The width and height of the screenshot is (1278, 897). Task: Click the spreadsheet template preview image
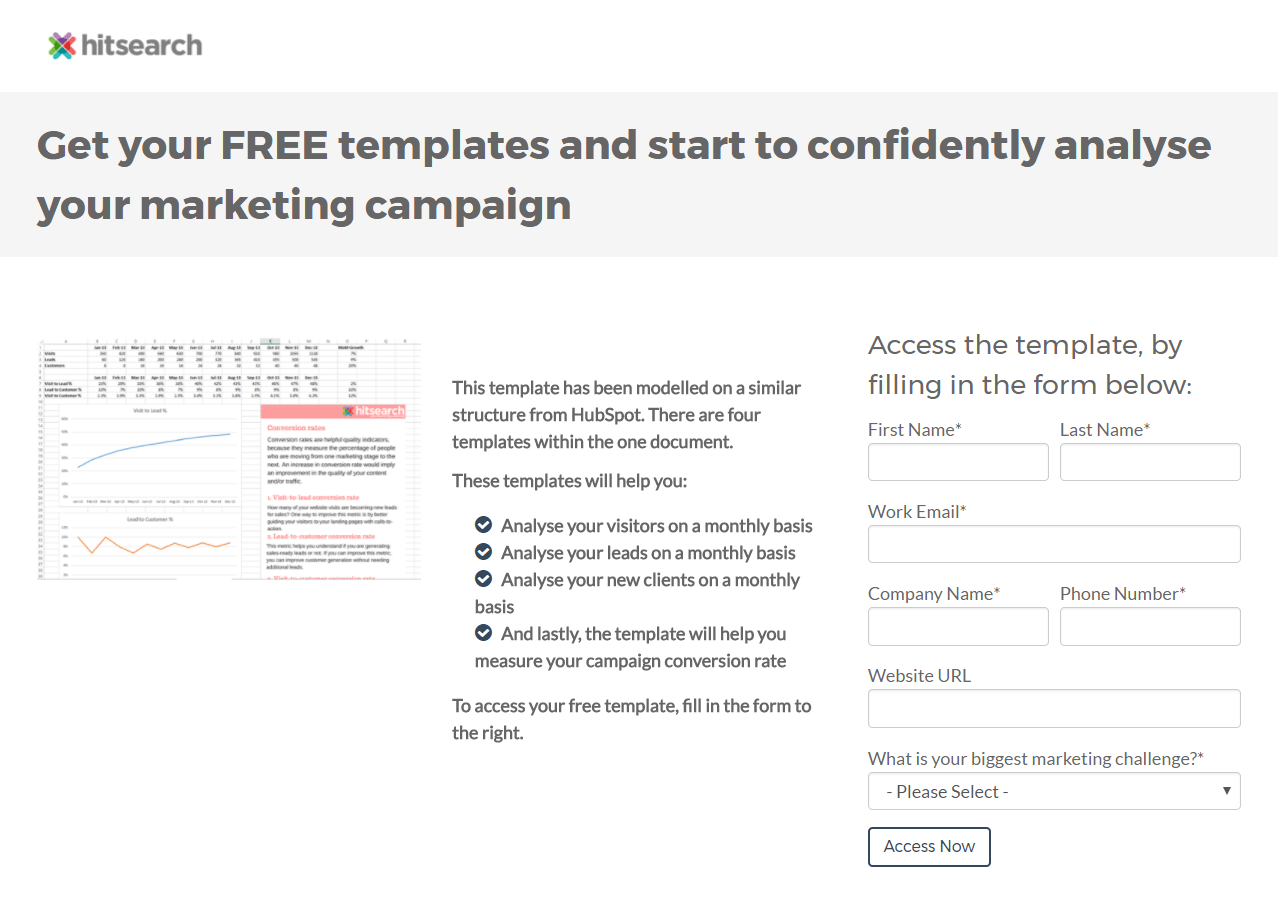click(228, 458)
